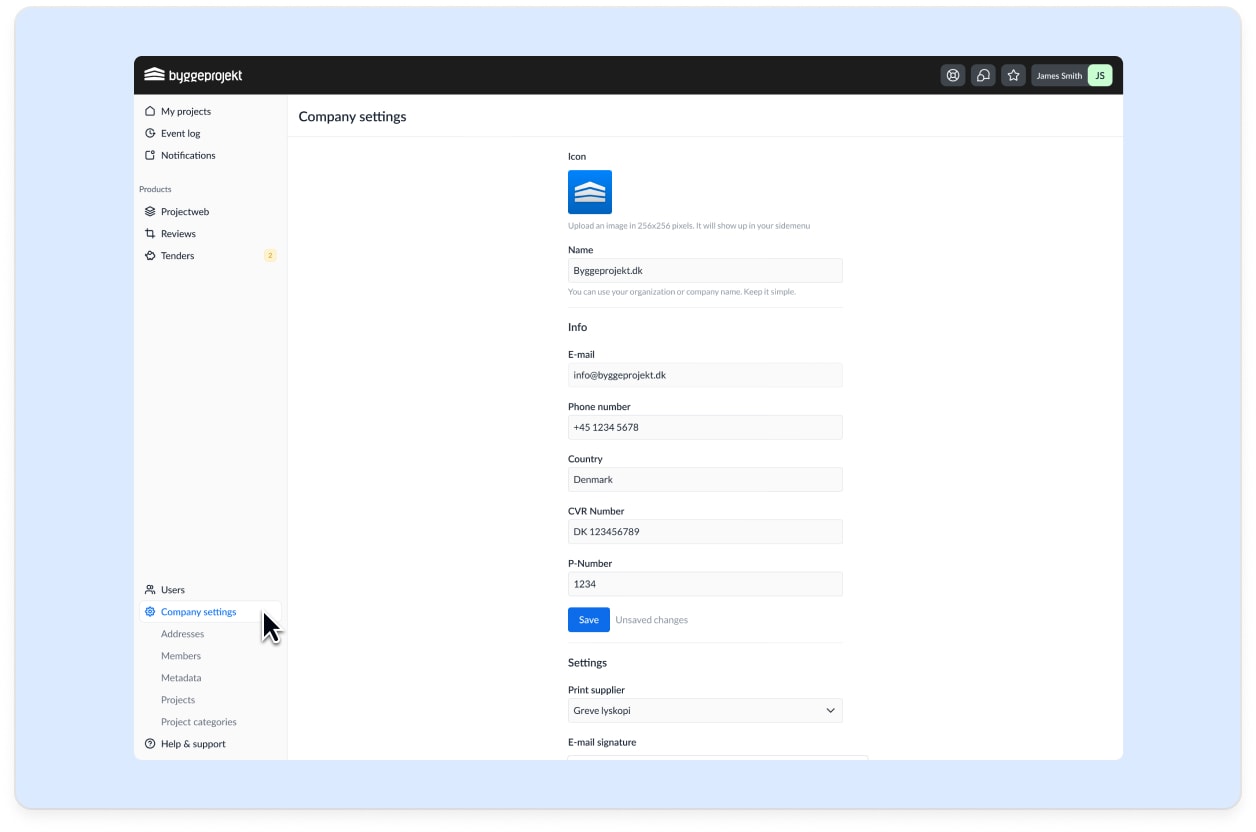This screenshot has height=832, width=1256.
Task: Click the star favorites icon in header
Action: click(1013, 75)
